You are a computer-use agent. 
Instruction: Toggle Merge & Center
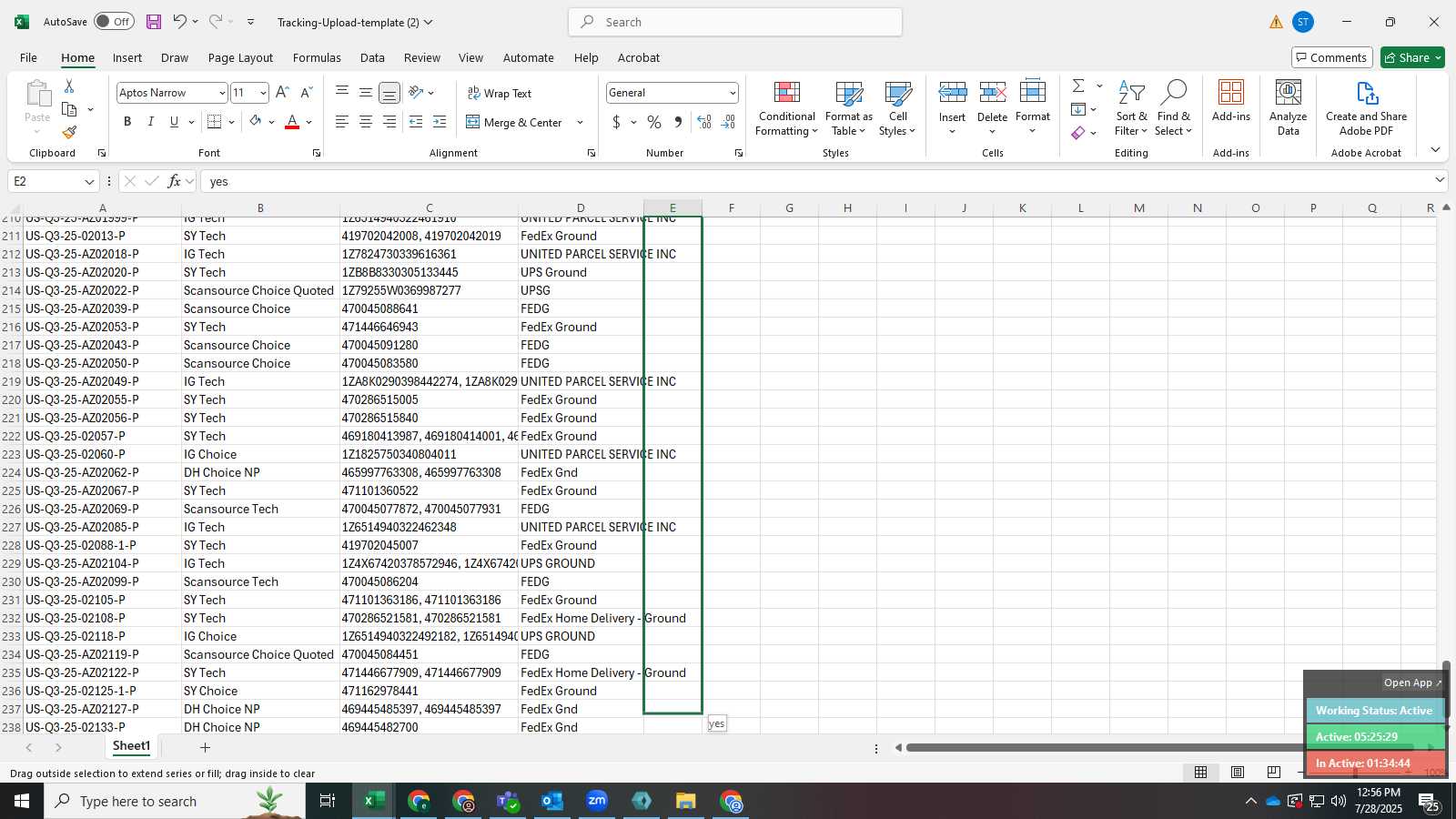click(514, 122)
